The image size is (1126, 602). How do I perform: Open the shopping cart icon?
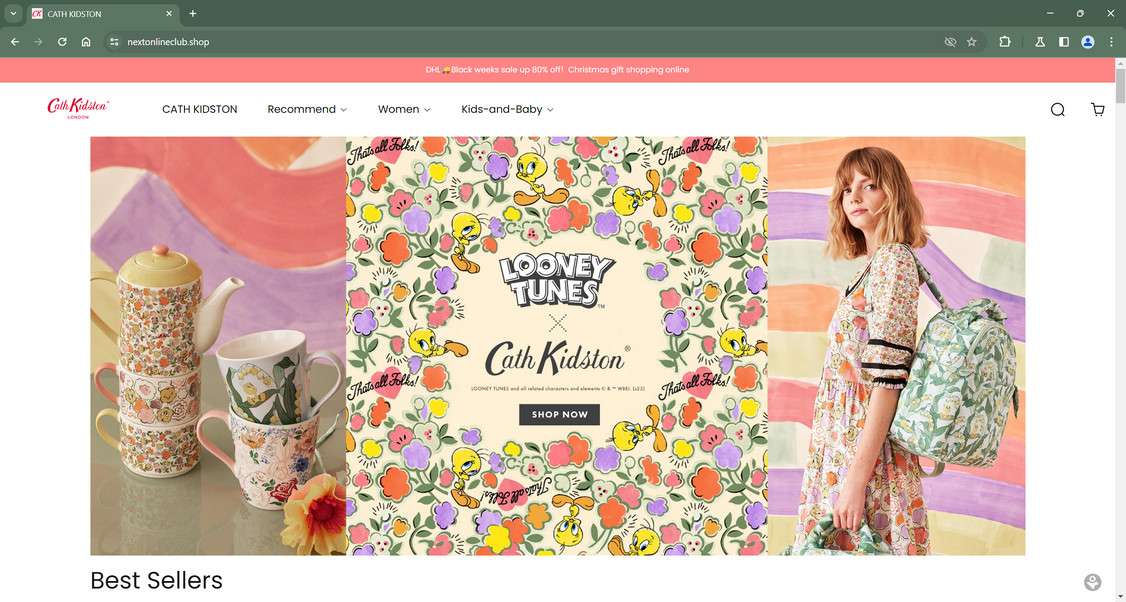(x=1097, y=109)
